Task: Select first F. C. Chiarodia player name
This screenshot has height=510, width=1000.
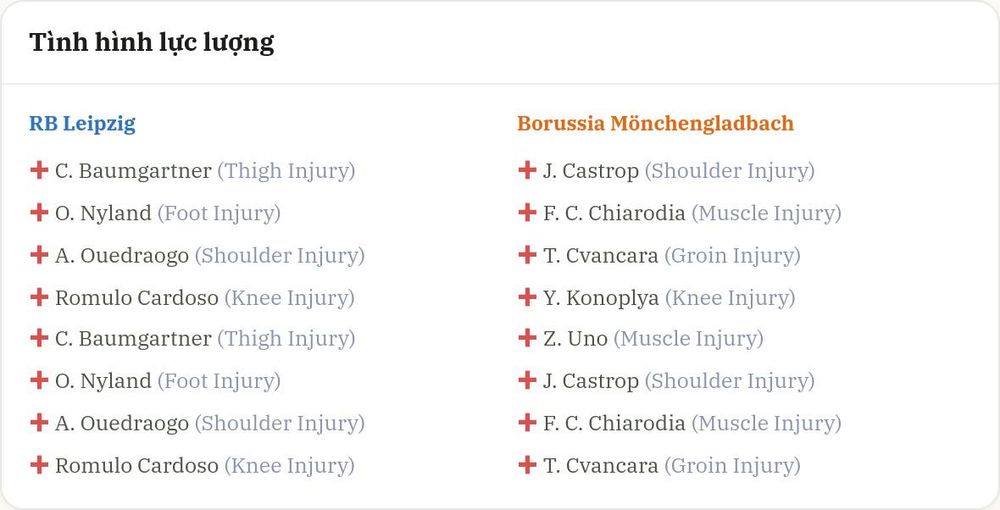Action: 614,213
